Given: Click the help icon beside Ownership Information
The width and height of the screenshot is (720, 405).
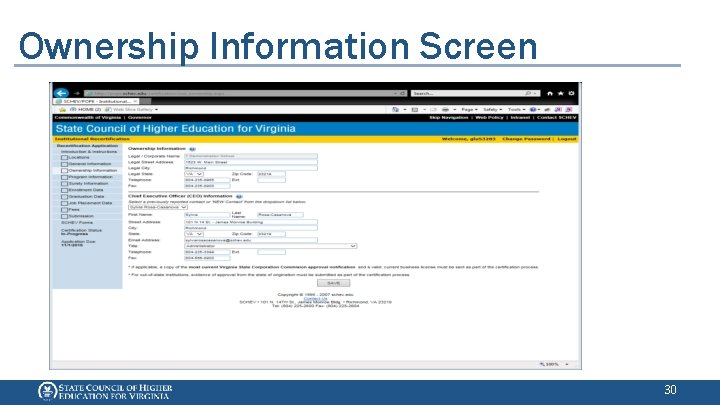Looking at the screenshot, I should click(x=192, y=149).
